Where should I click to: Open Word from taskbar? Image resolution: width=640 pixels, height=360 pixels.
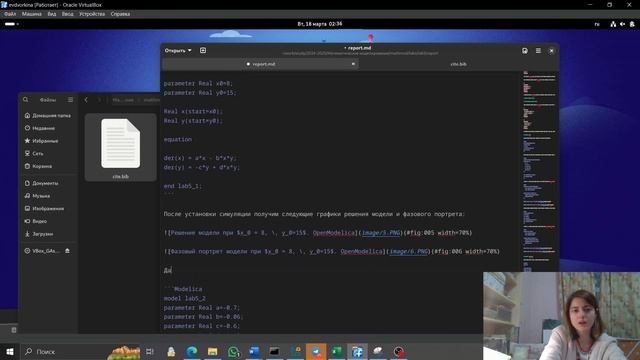tap(254, 351)
